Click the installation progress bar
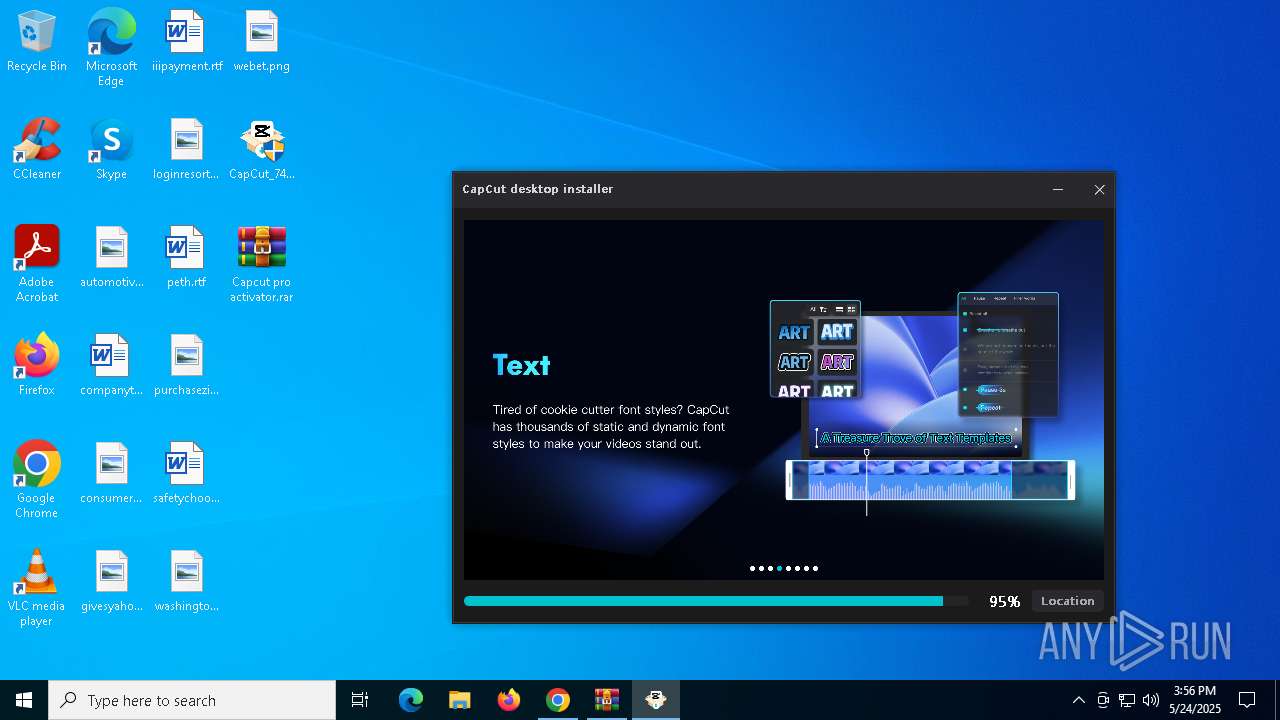The height and width of the screenshot is (720, 1280). 716,601
